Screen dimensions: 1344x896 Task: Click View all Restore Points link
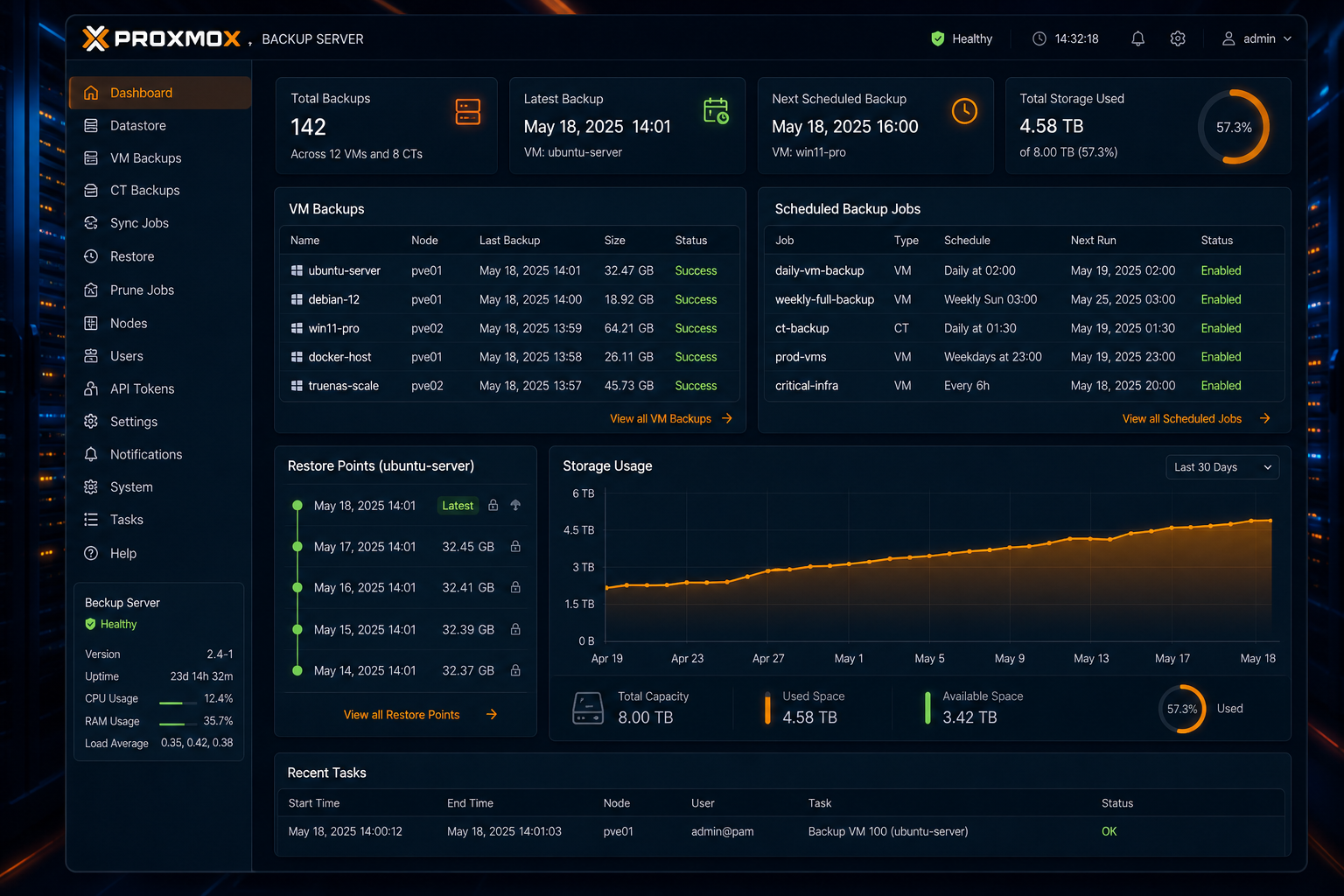(x=402, y=715)
